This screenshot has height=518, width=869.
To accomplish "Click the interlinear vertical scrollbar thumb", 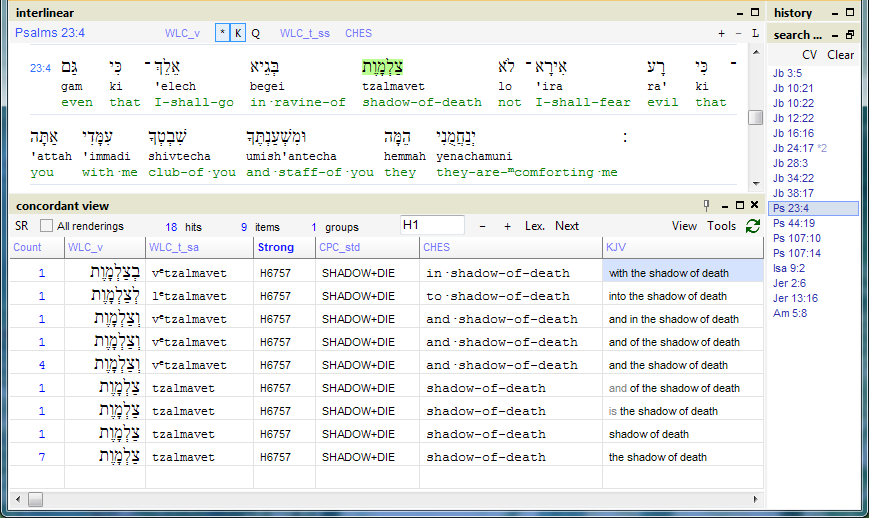I will click(755, 117).
